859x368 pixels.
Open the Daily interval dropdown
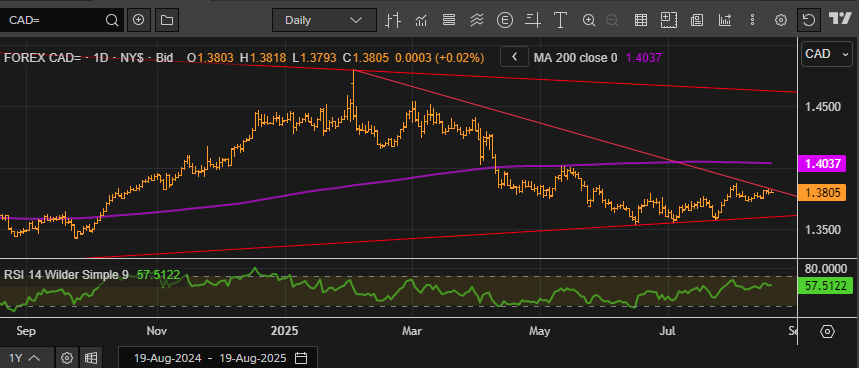(x=324, y=20)
